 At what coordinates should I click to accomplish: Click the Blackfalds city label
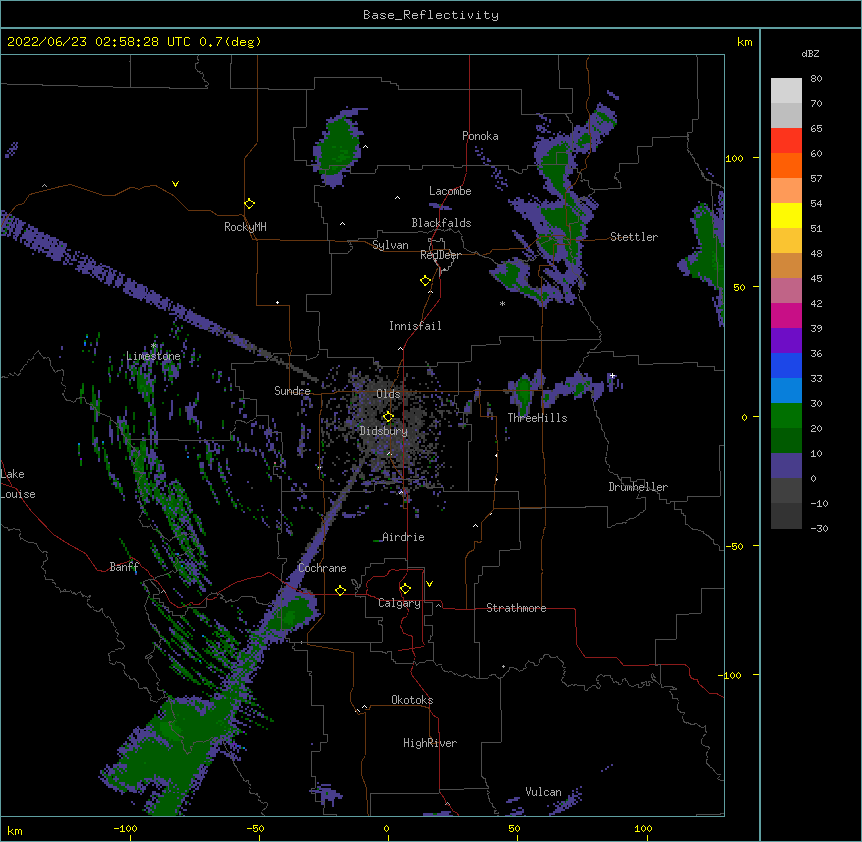click(441, 223)
